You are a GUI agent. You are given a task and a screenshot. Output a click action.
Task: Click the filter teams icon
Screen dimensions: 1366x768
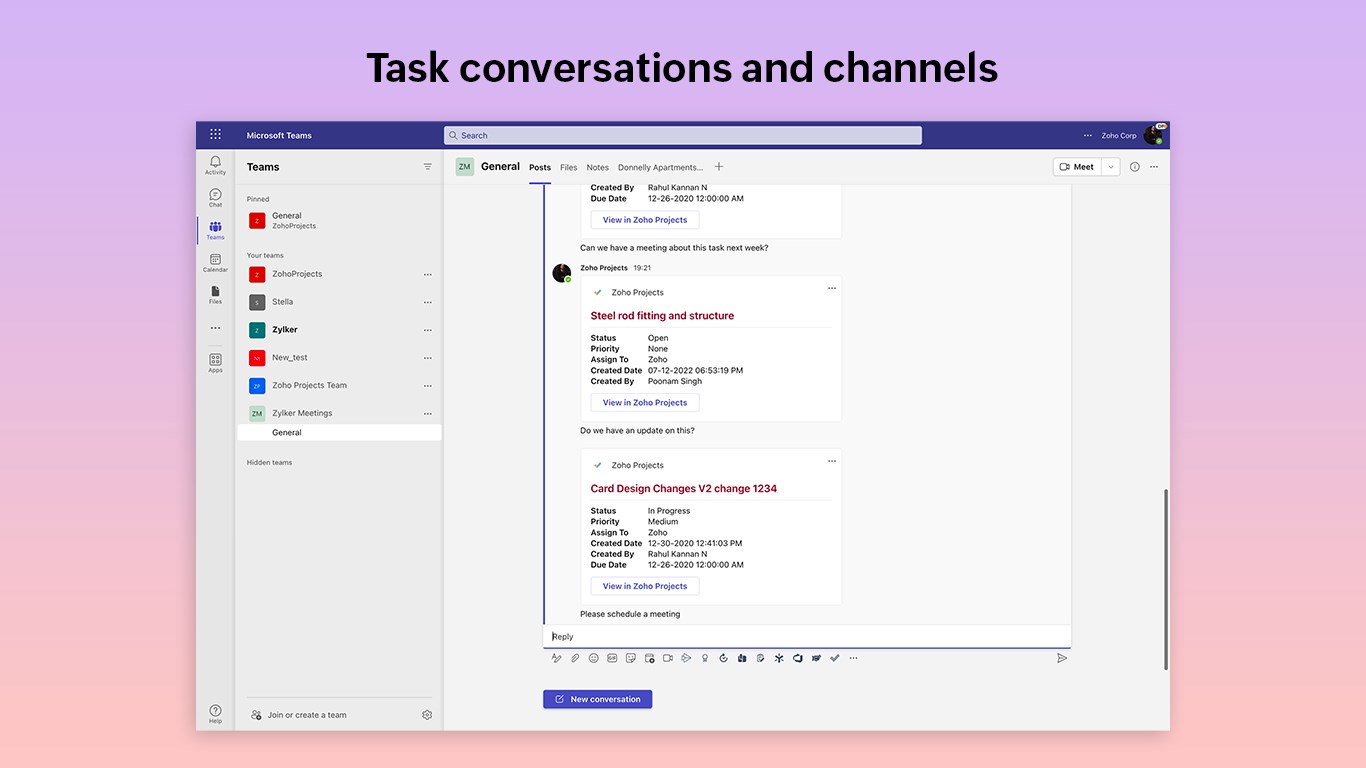coord(428,167)
